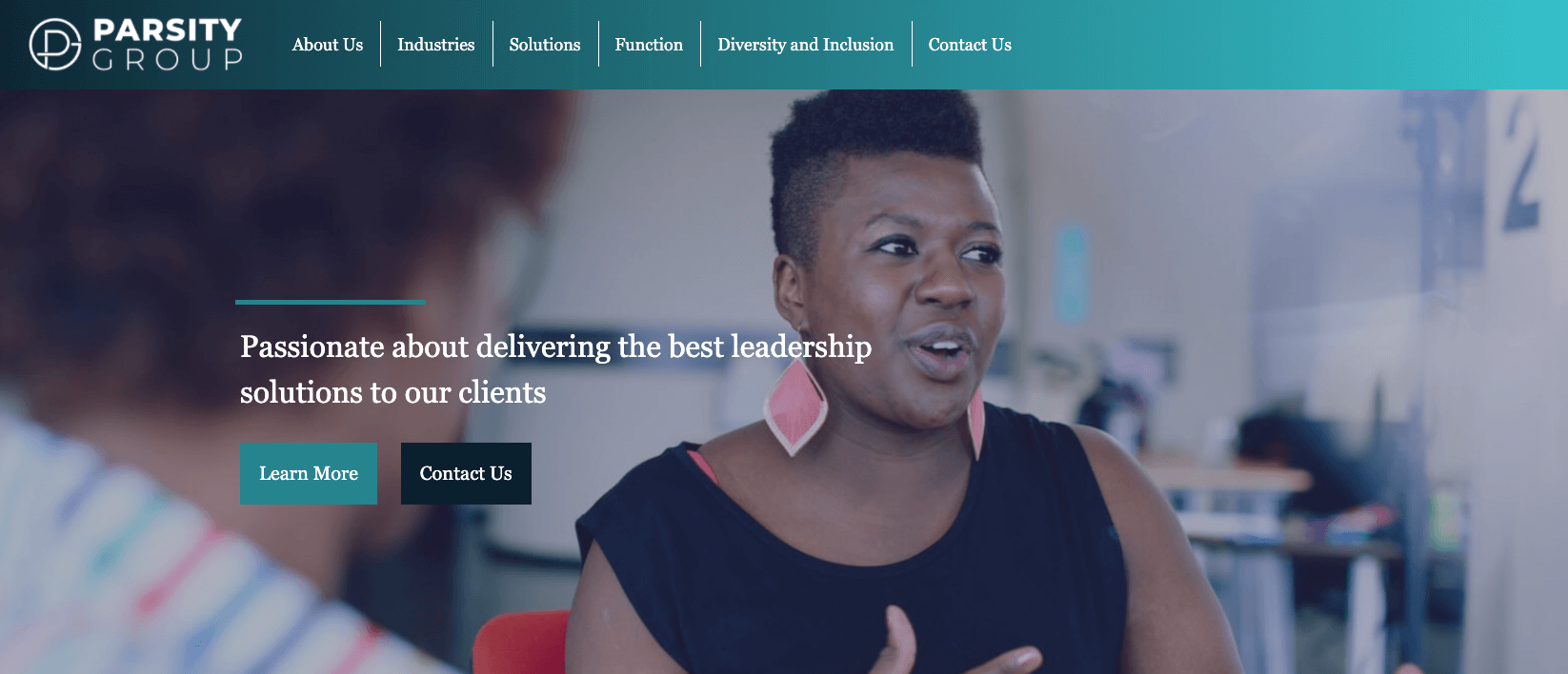Click the GROUP text under PARSITY

point(168,60)
